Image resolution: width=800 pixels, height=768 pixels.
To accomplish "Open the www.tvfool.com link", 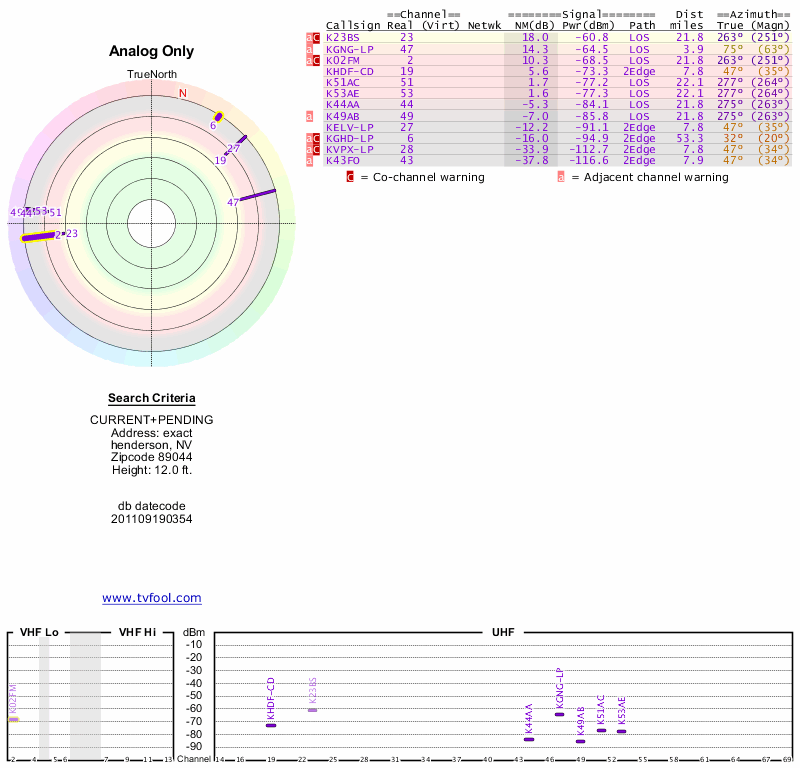I will 151,598.
